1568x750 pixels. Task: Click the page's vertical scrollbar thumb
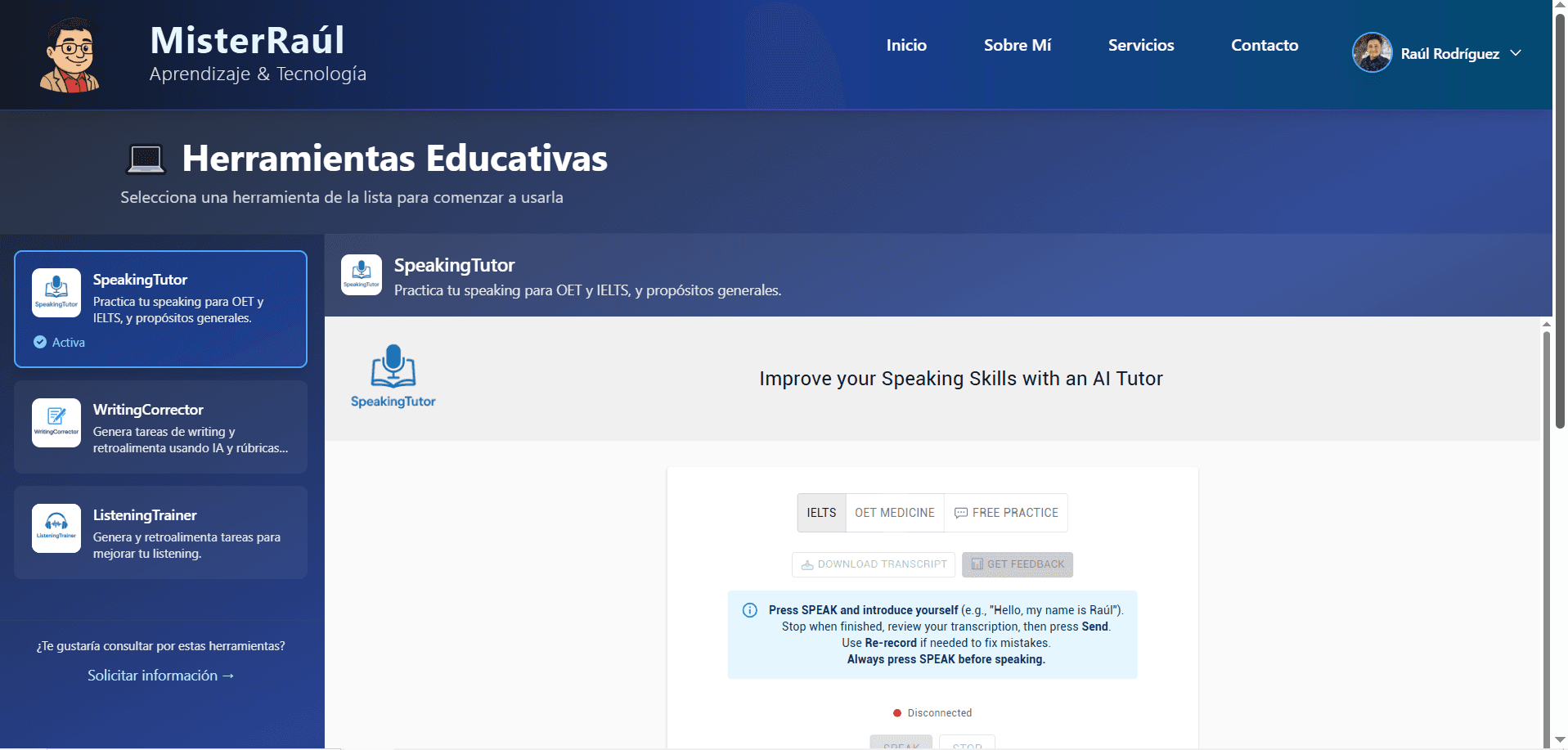(x=1560, y=221)
